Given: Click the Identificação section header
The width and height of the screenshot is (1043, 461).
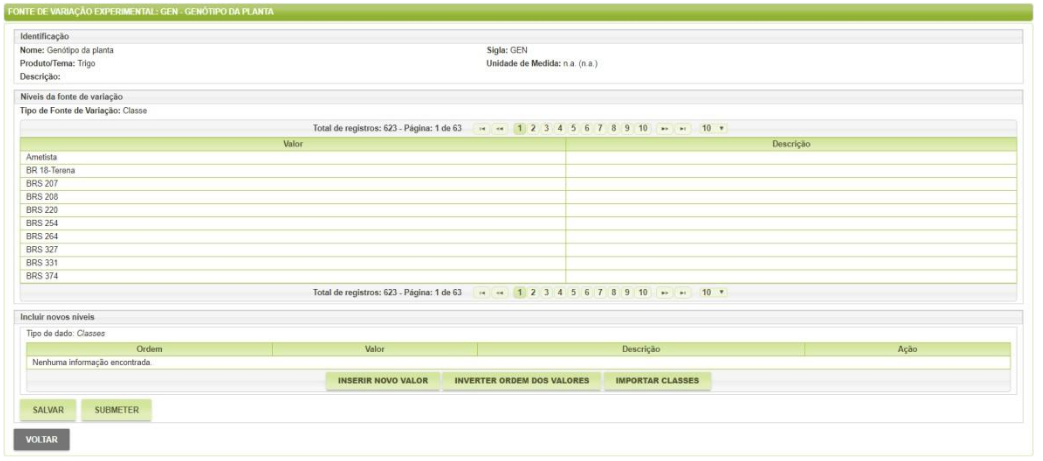Looking at the screenshot, I should click(518, 37).
